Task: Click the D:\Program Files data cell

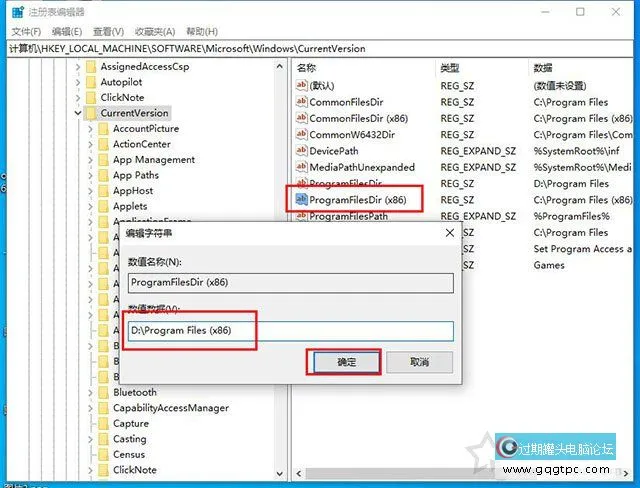Action: click(571, 184)
